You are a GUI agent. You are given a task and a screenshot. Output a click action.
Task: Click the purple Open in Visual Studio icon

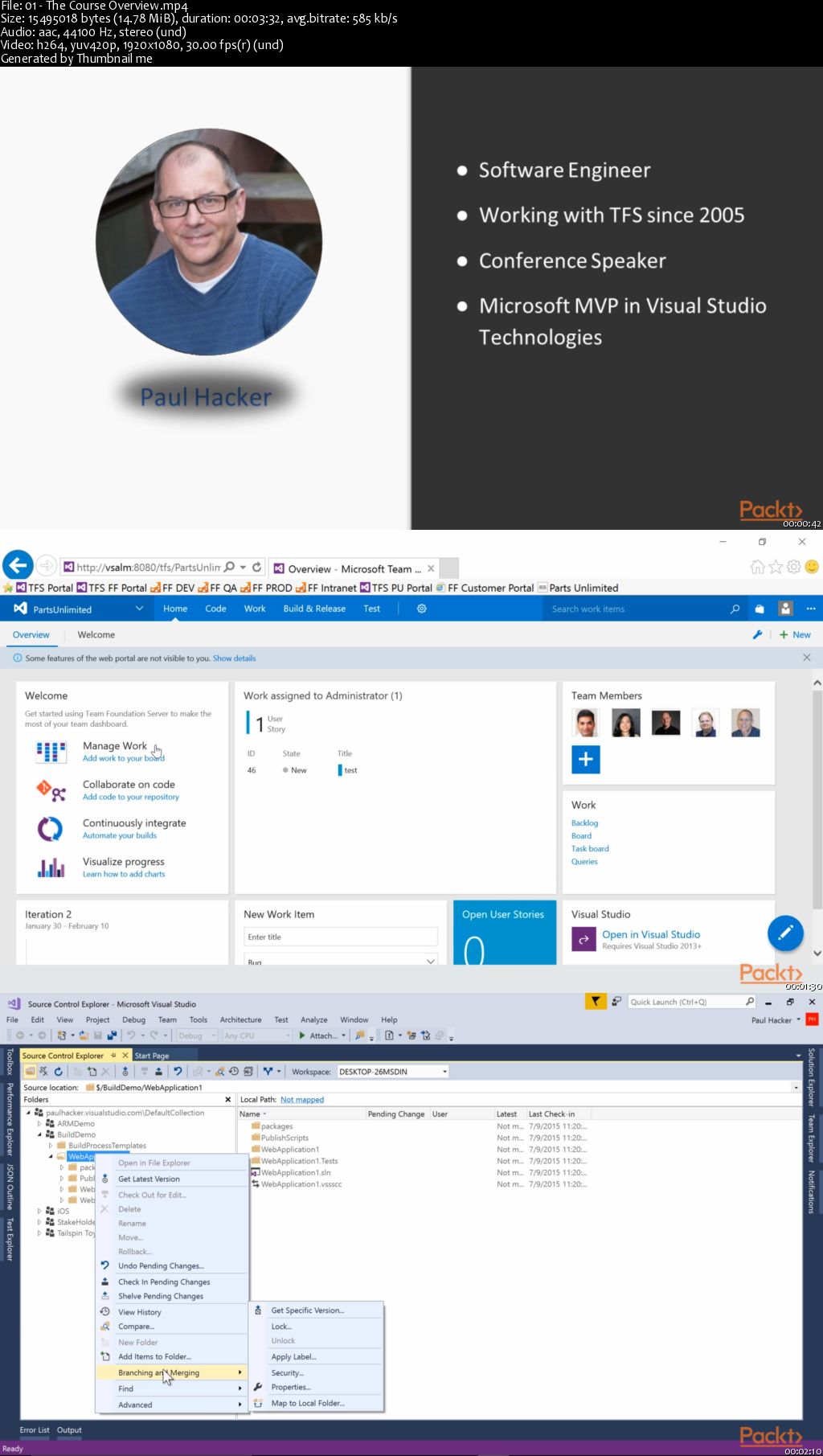pyautogui.click(x=583, y=939)
